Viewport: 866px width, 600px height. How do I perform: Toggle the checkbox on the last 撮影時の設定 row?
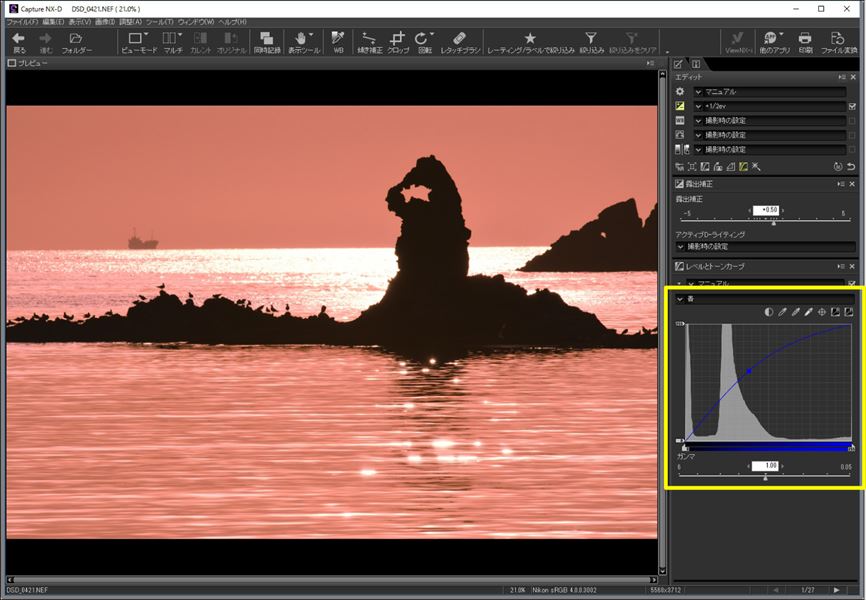point(852,149)
